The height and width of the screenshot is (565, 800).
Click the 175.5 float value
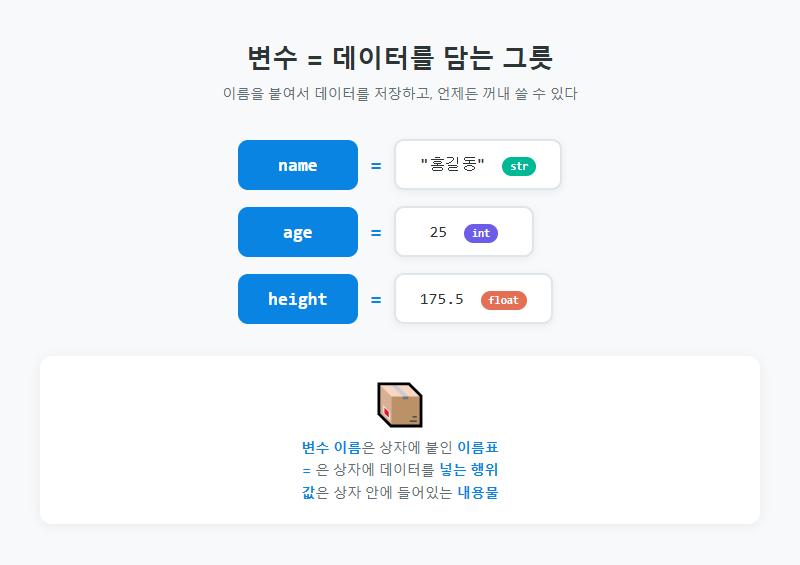click(442, 299)
